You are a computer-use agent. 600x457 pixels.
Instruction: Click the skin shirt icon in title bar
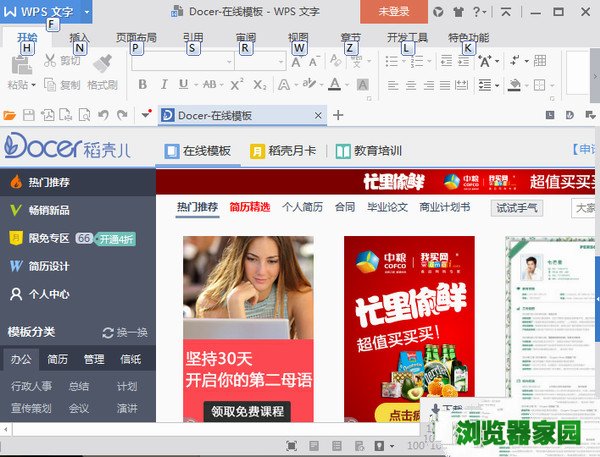[457, 11]
